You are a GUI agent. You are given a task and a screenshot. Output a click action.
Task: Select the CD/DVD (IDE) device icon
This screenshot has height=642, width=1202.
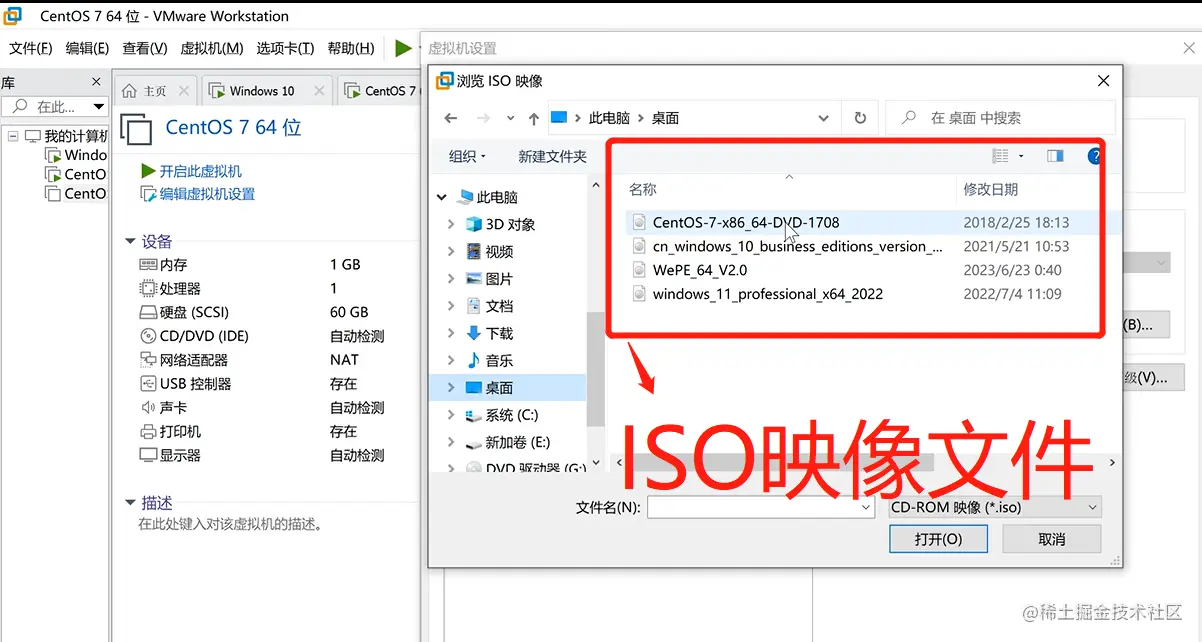pos(146,336)
